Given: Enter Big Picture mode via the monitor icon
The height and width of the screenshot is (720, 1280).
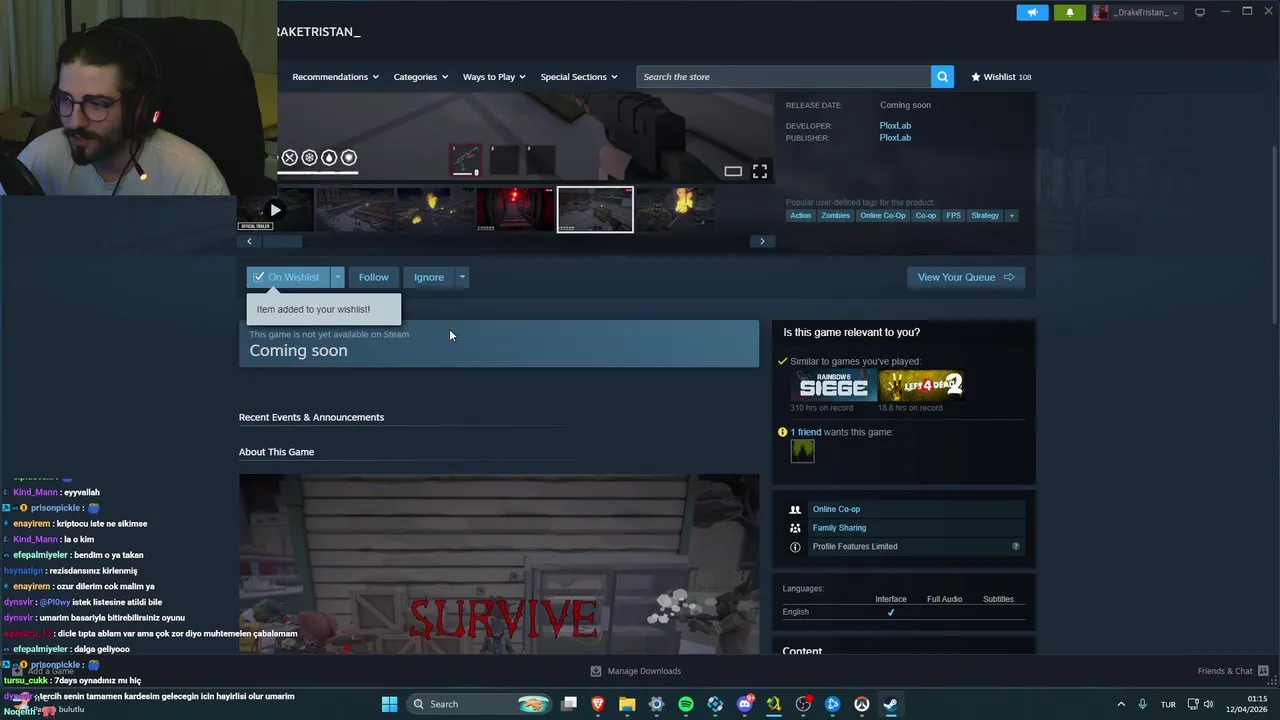Looking at the screenshot, I should (1200, 12).
